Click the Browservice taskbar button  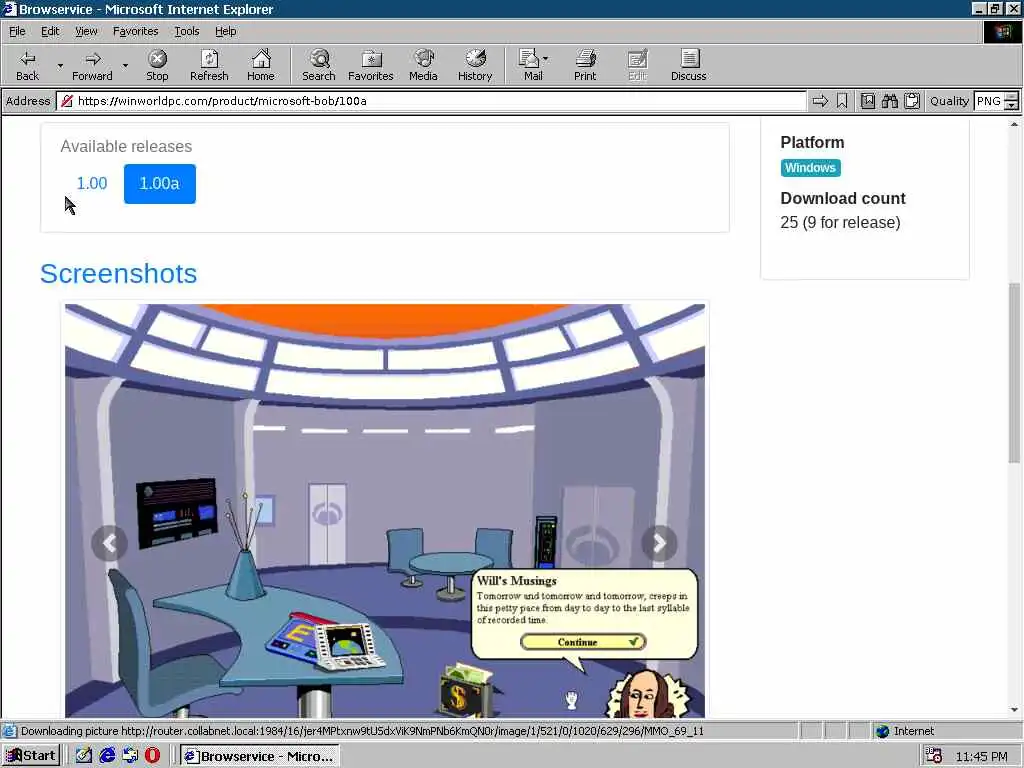click(x=259, y=756)
